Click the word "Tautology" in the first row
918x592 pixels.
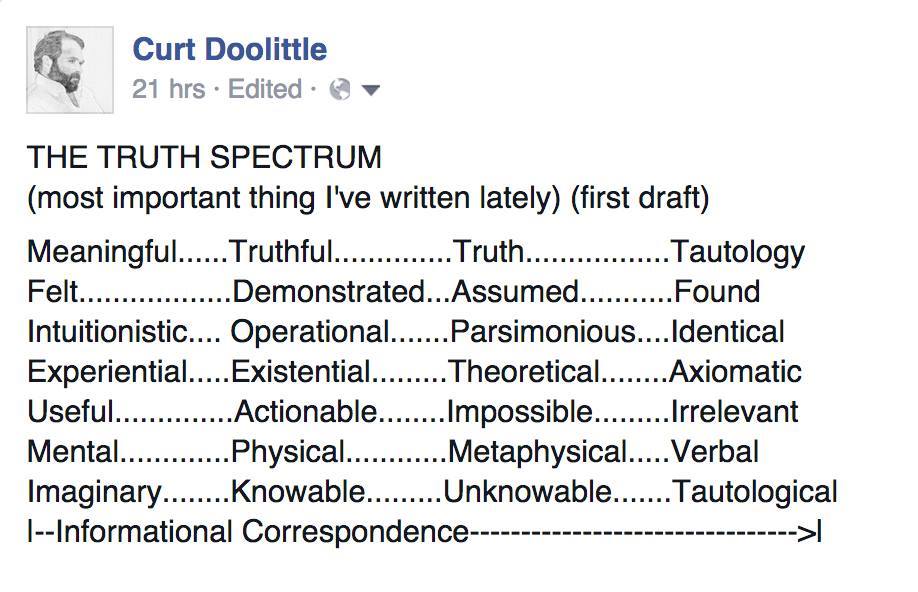[x=737, y=252]
